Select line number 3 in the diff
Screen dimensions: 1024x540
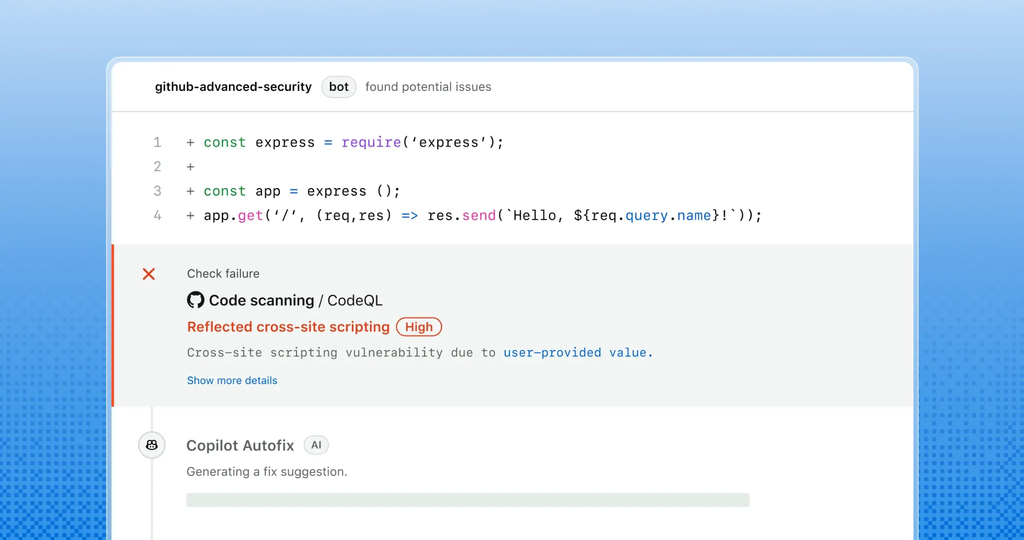(157, 191)
